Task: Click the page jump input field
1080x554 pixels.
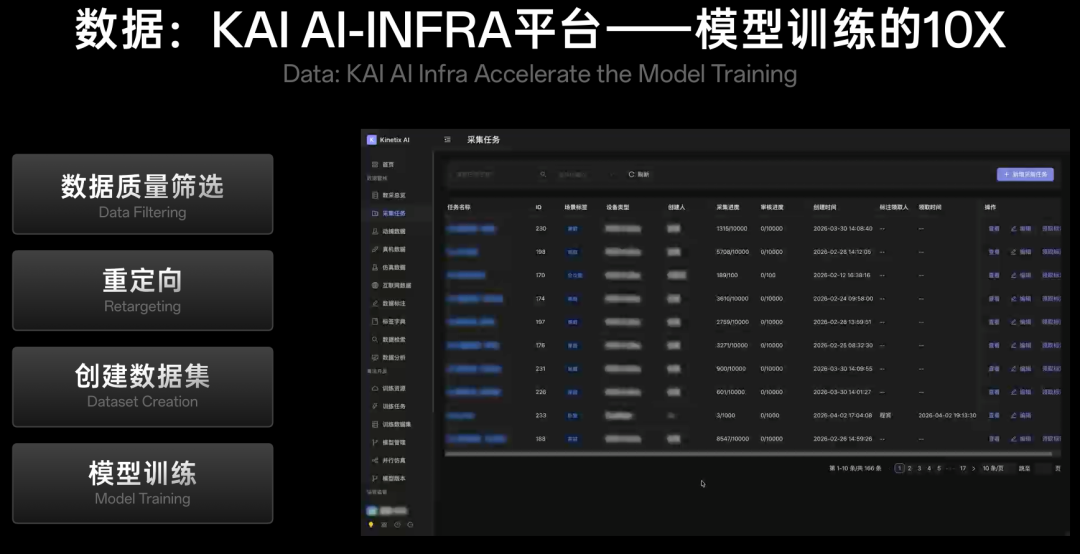Action: coord(1043,468)
